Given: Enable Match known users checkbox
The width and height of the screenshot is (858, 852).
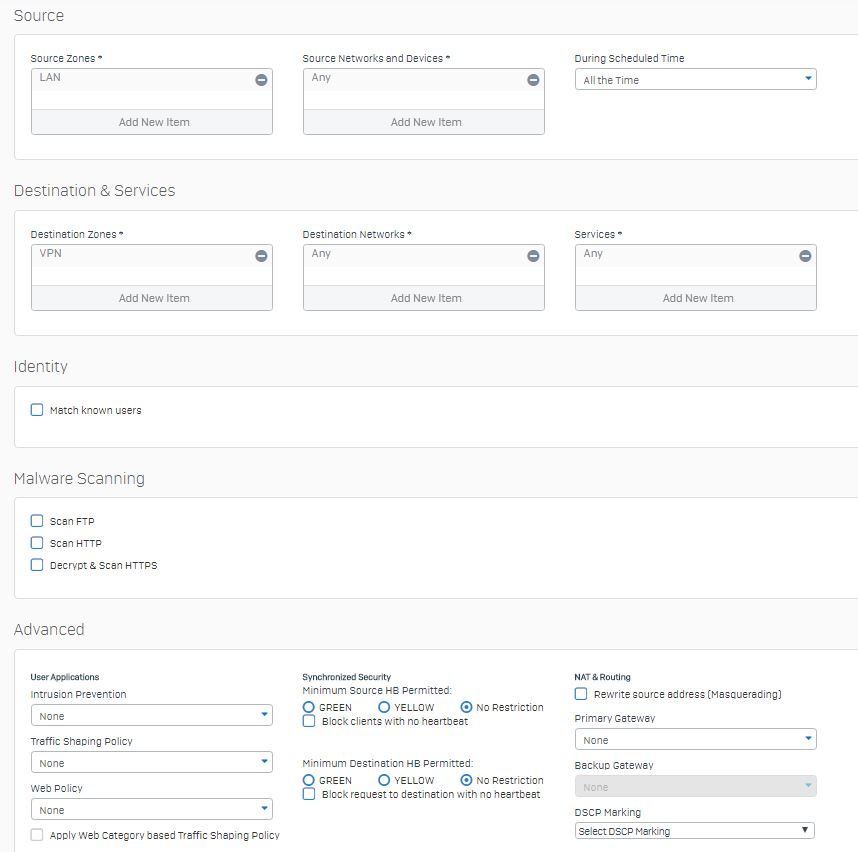Looking at the screenshot, I should 37,410.
